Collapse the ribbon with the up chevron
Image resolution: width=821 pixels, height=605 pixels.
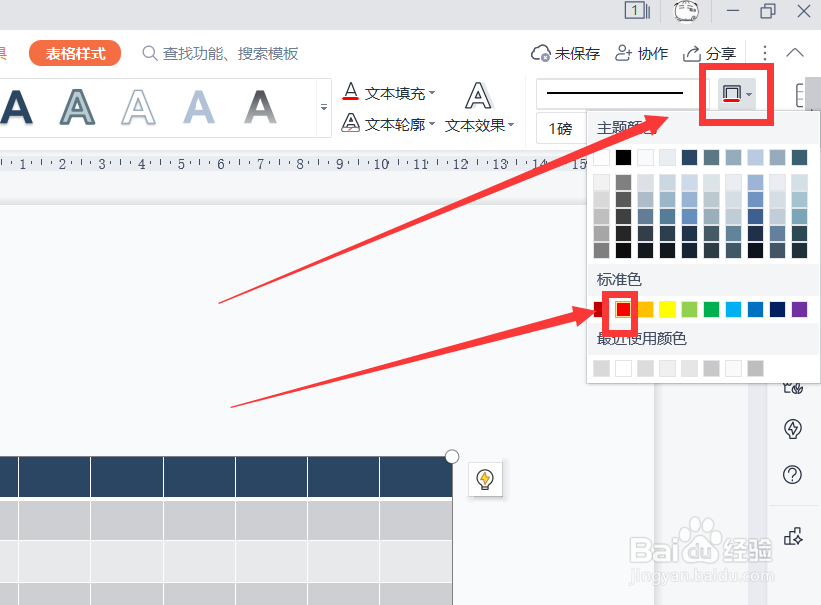click(x=795, y=52)
